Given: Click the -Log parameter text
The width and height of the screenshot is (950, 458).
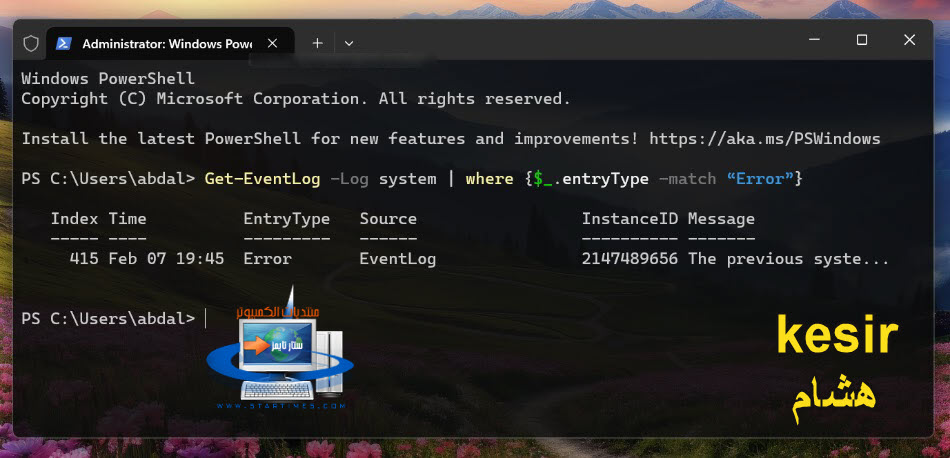Looking at the screenshot, I should (350, 179).
